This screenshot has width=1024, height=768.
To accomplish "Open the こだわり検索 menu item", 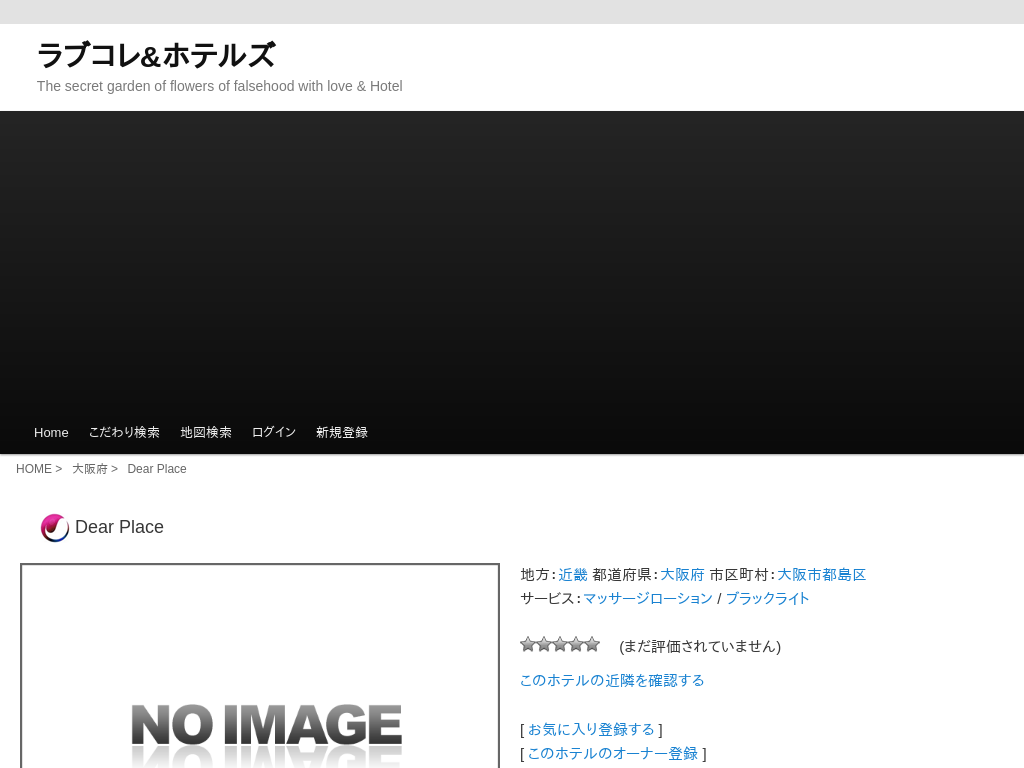I will 124,432.
